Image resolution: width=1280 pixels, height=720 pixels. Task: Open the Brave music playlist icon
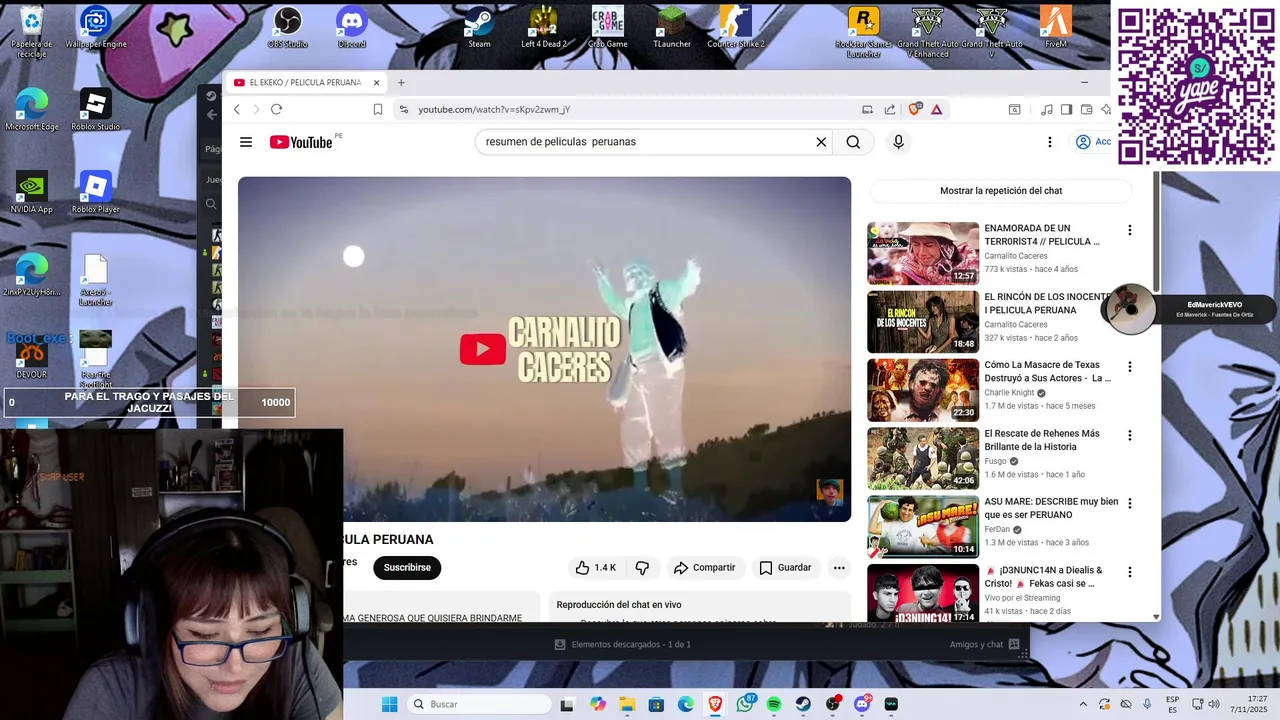pyautogui.click(x=1046, y=109)
